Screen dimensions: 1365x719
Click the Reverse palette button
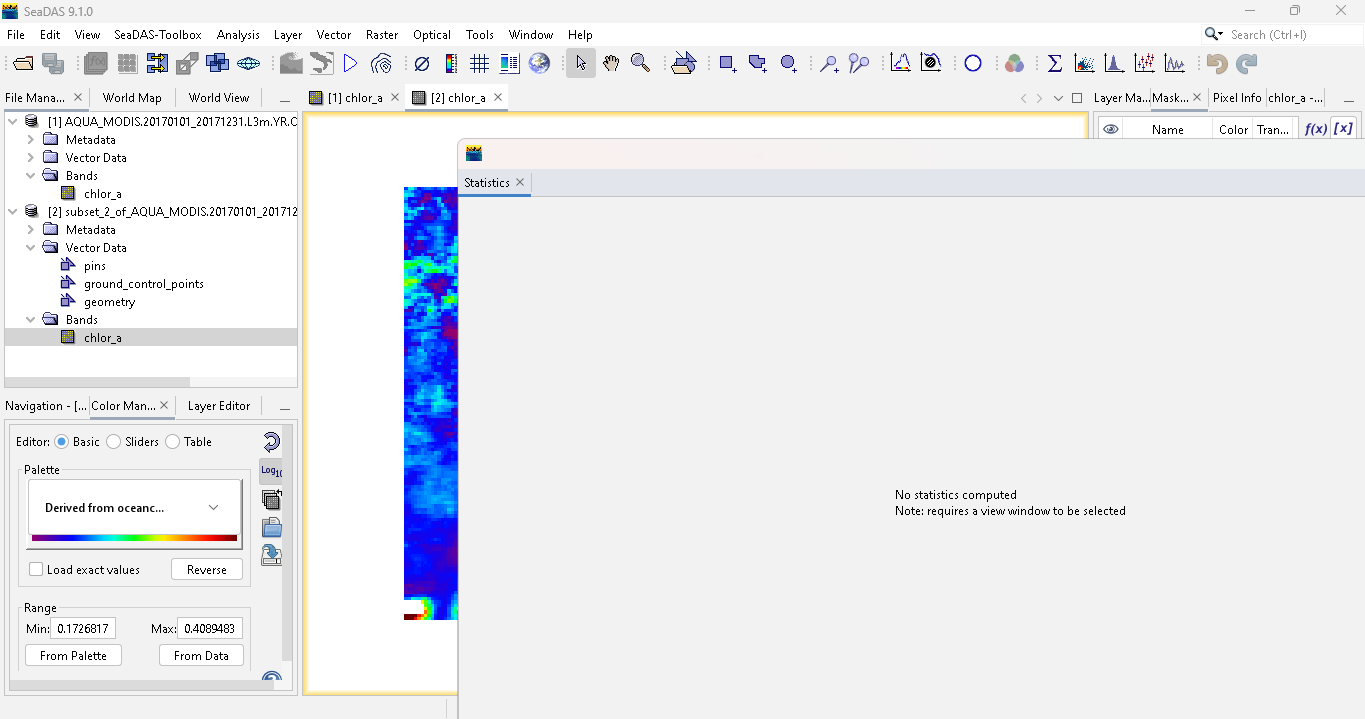tap(207, 570)
